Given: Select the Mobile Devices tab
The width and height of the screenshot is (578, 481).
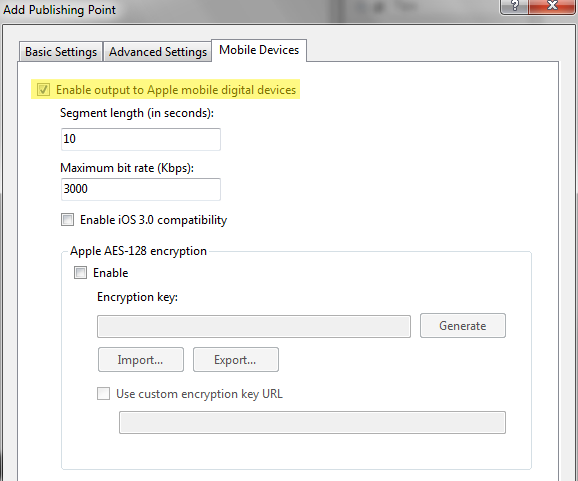Looking at the screenshot, I should click(259, 50).
